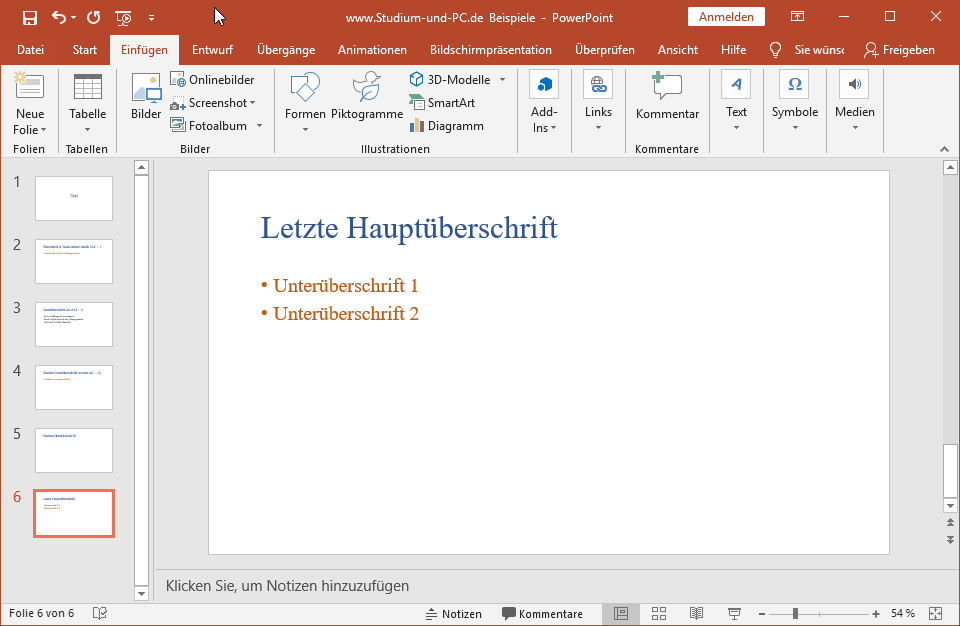This screenshot has width=960, height=626.
Task: Switch to the Start tab
Action: (x=84, y=50)
